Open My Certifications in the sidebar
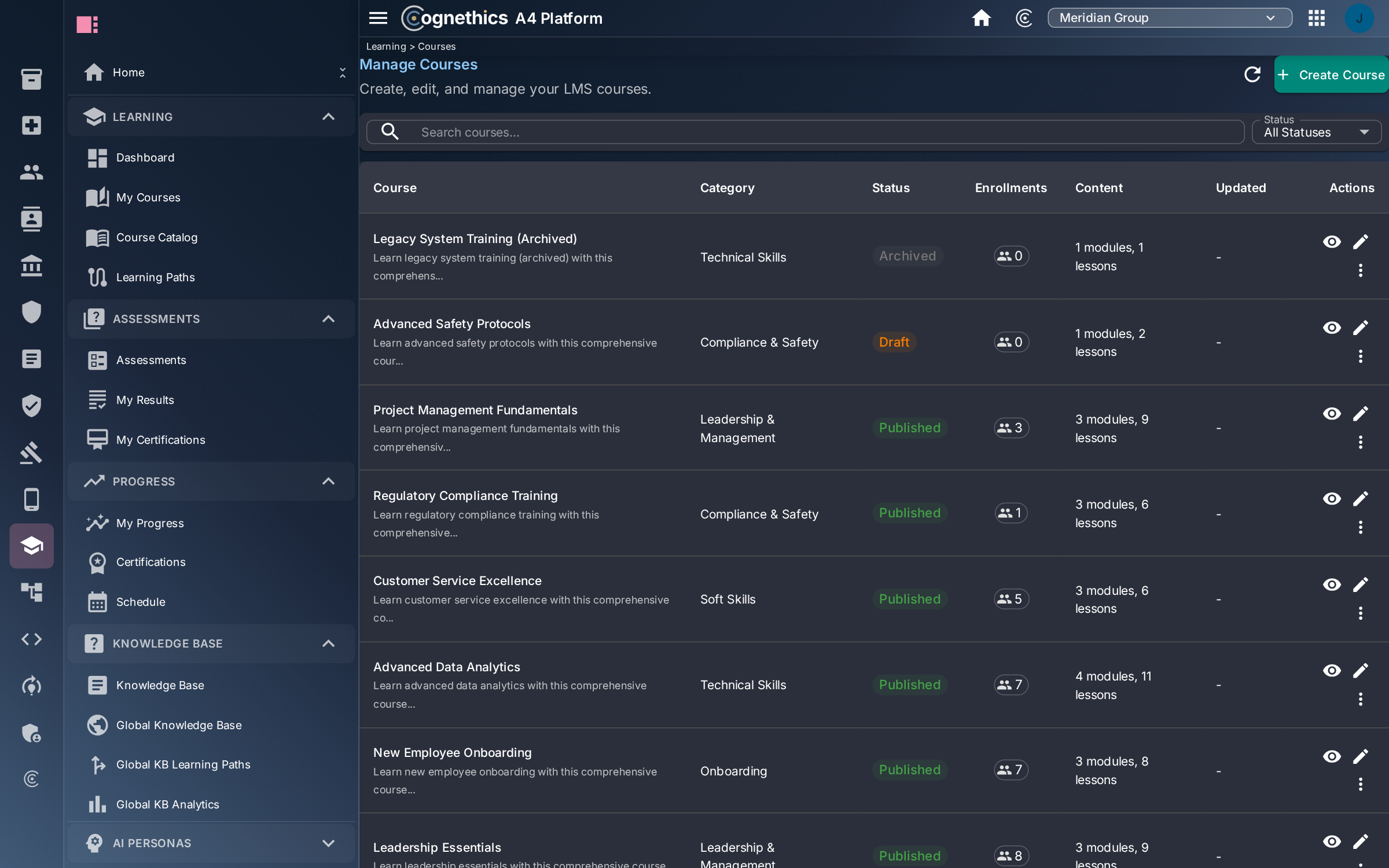Screen dimensions: 1389x868 coord(211,440)
